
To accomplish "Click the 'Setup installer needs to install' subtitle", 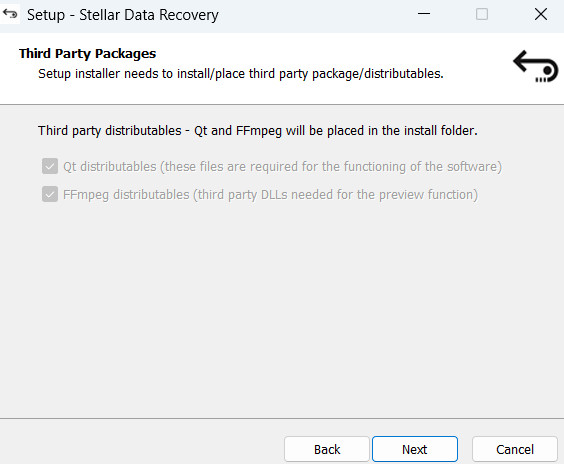I will pos(241,74).
